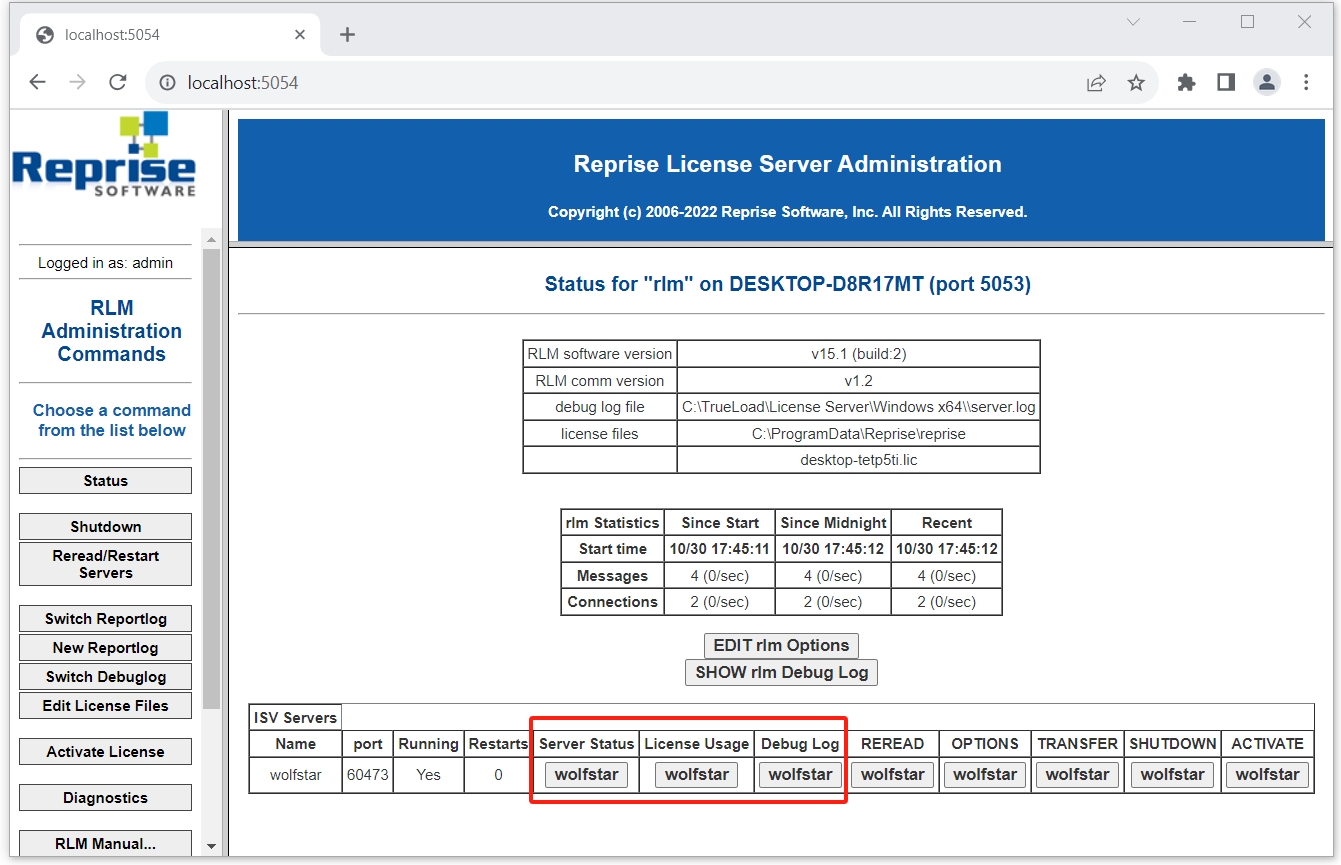Click the browser back arrow
The width and height of the screenshot is (1341, 865).
(38, 83)
